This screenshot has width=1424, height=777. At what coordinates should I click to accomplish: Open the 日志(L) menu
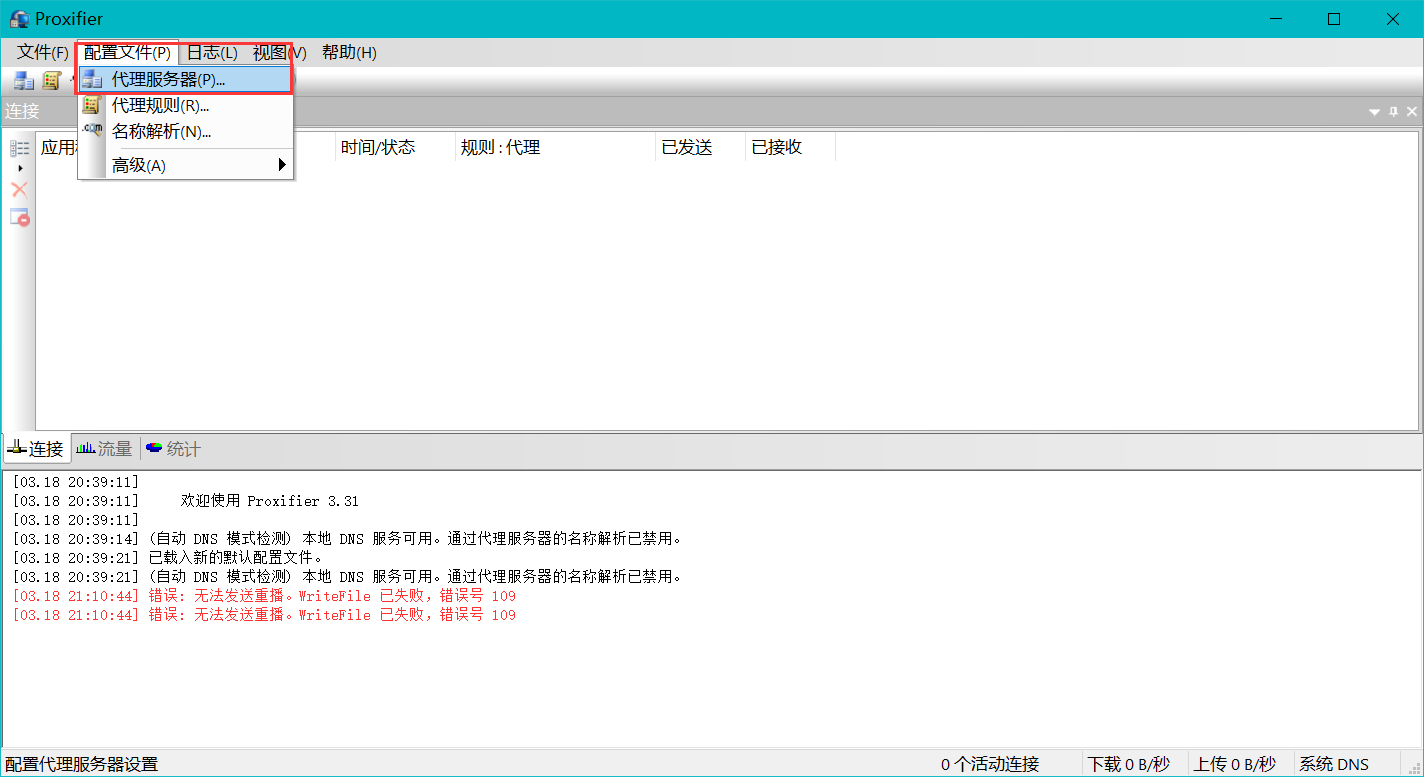(x=212, y=53)
